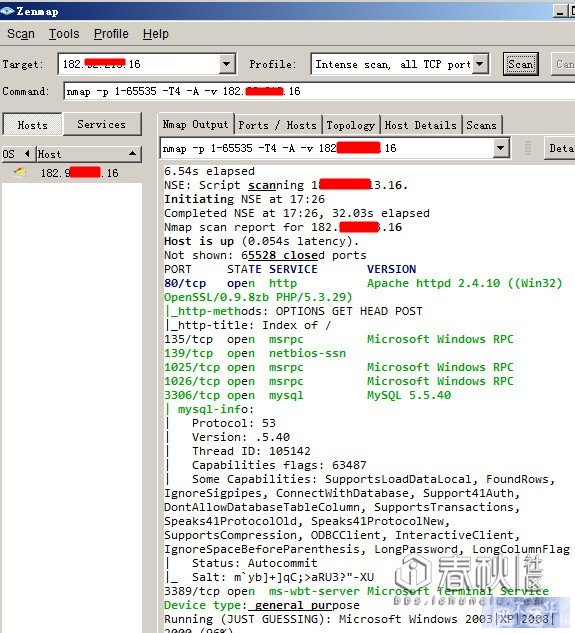575x633 pixels.
Task: Click the '1025/tcp' port text
Action: coord(192,367)
